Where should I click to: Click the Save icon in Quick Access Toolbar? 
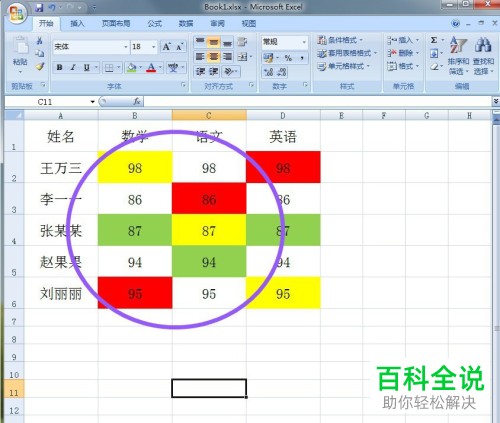click(x=39, y=7)
